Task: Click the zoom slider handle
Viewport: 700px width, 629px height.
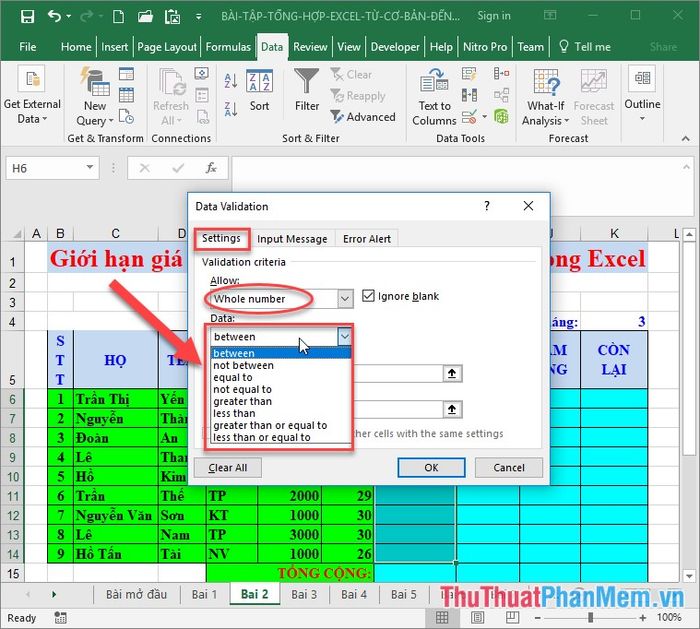Action: 590,618
